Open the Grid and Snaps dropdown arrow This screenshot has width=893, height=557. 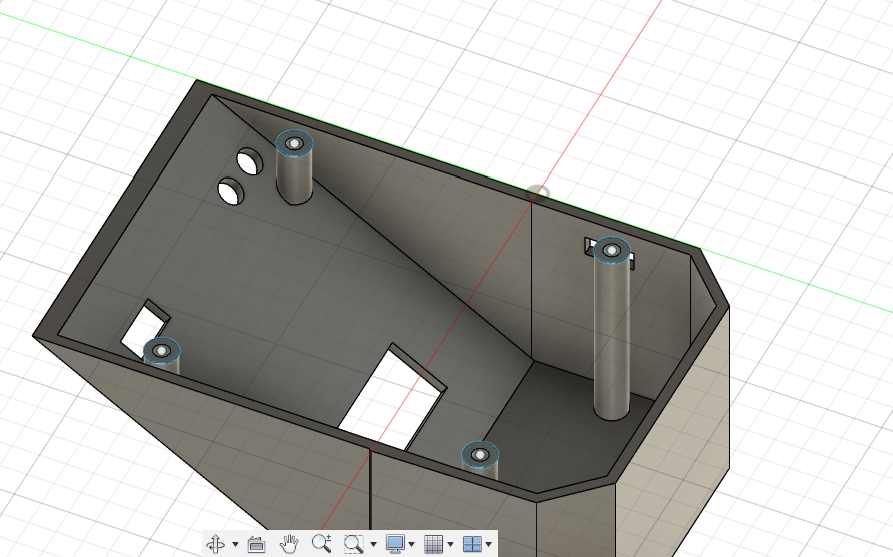click(x=450, y=545)
